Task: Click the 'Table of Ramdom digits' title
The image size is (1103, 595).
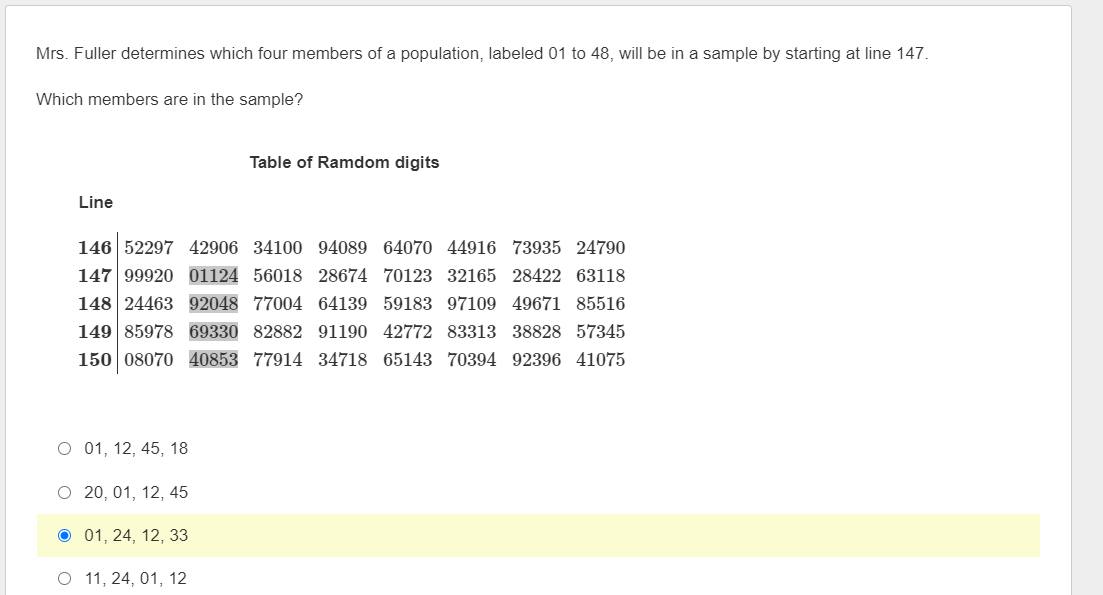Action: coord(344,162)
